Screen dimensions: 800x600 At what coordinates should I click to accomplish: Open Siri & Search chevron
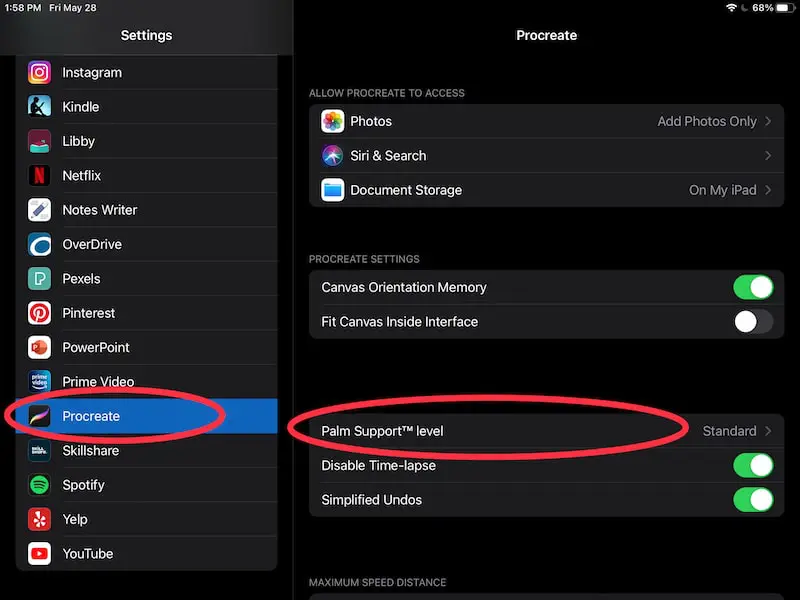[768, 156]
